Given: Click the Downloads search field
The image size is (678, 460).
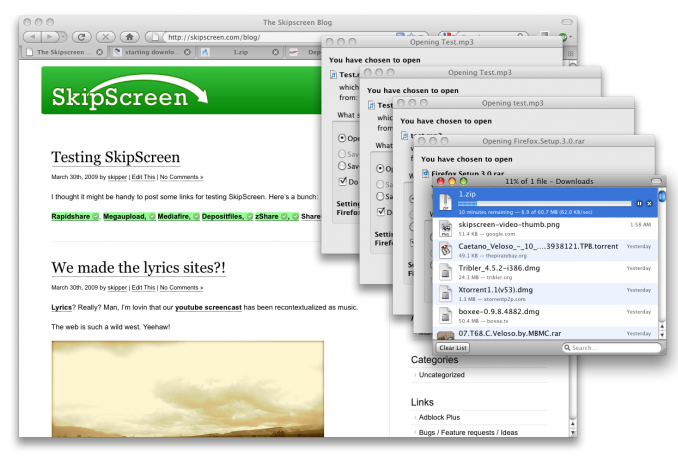Looking at the screenshot, I should click(611, 348).
